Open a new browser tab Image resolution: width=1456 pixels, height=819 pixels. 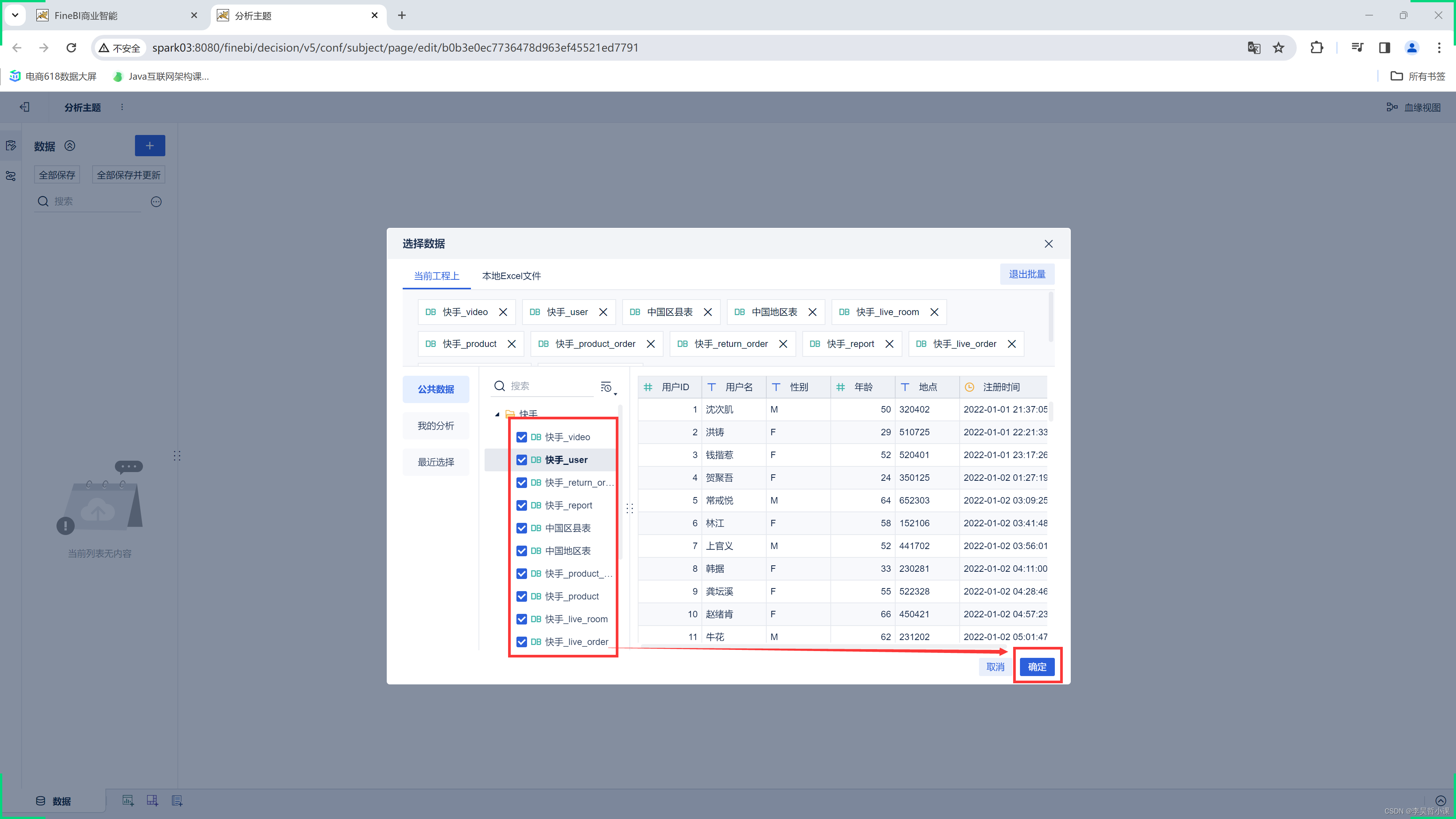tap(402, 15)
